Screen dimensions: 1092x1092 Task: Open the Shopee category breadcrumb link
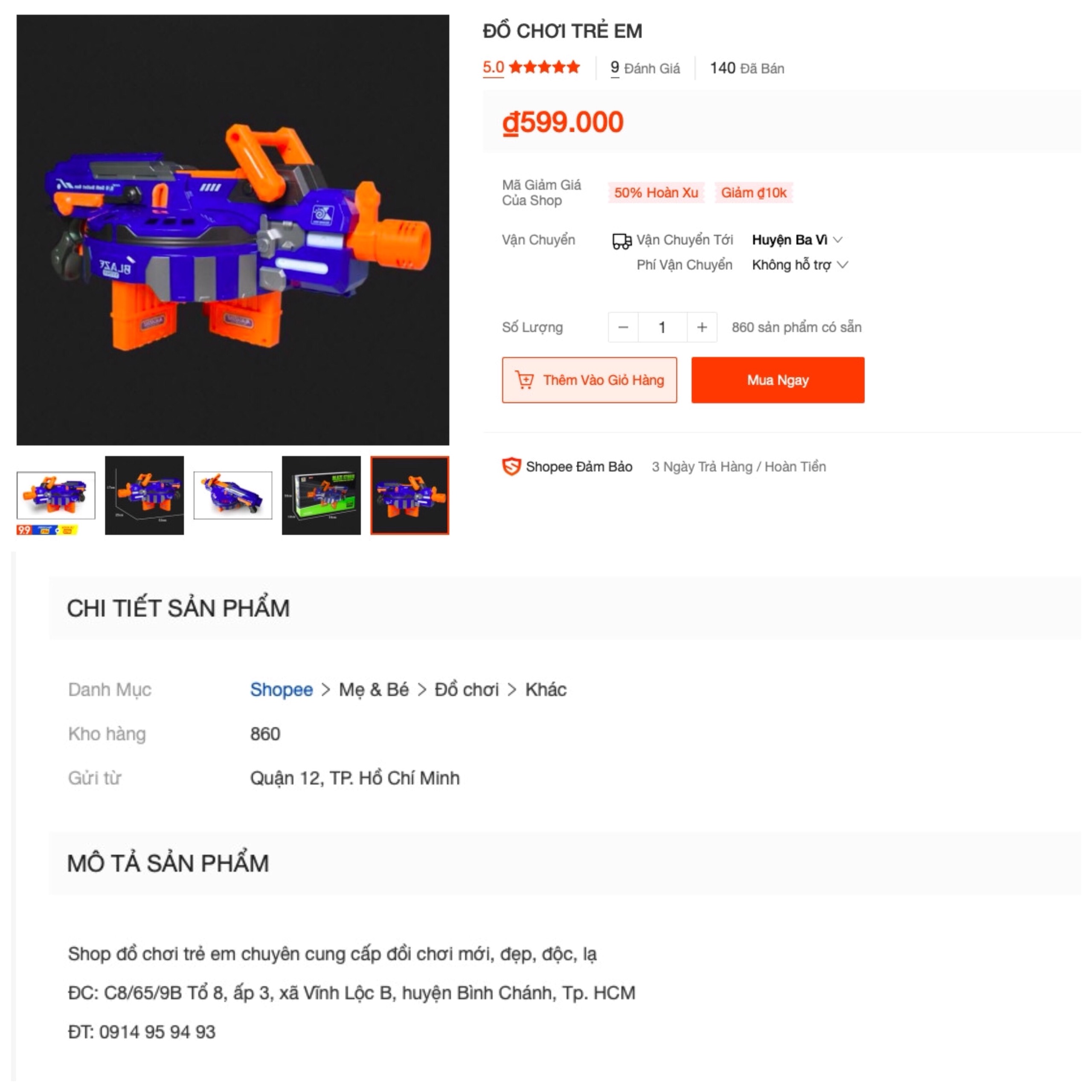pyautogui.click(x=282, y=690)
